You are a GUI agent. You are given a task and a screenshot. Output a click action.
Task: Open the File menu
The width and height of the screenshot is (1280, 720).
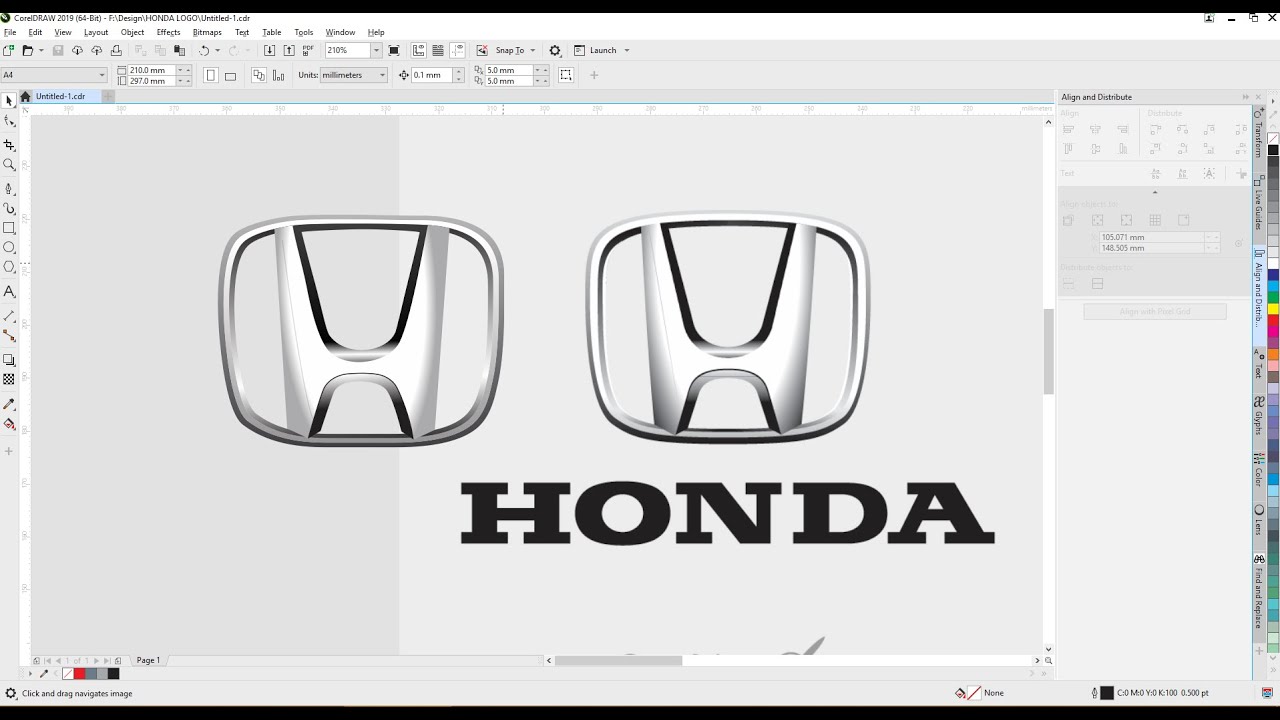point(10,32)
